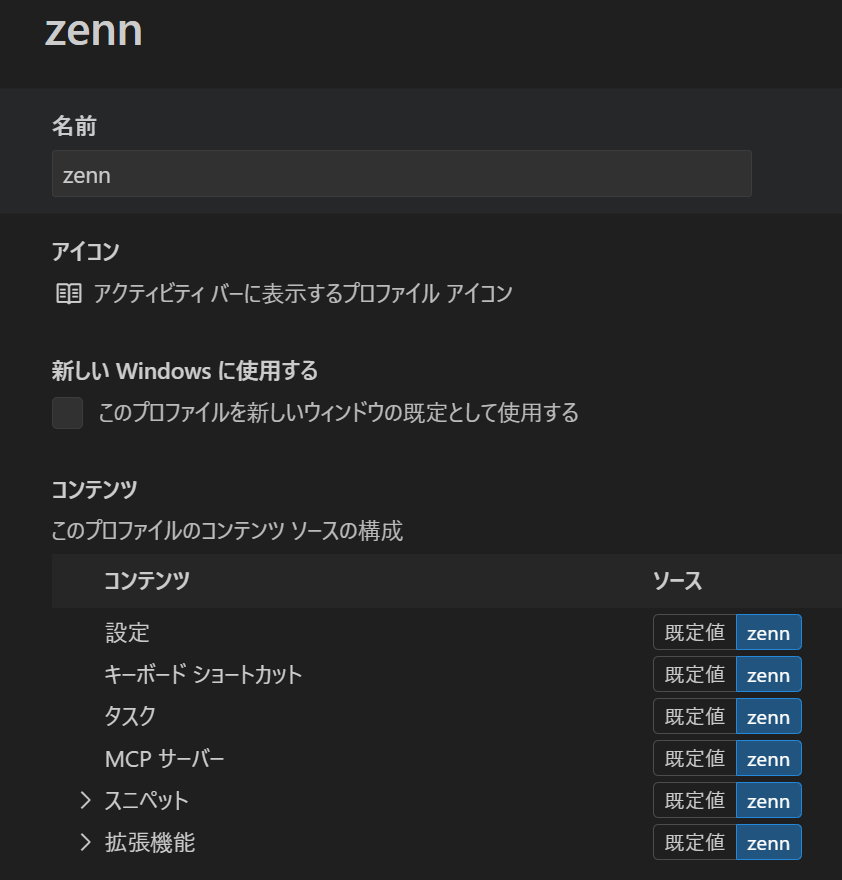Set キーボード ショートカット source to 既定値
This screenshot has width=842, height=880.
[694, 674]
